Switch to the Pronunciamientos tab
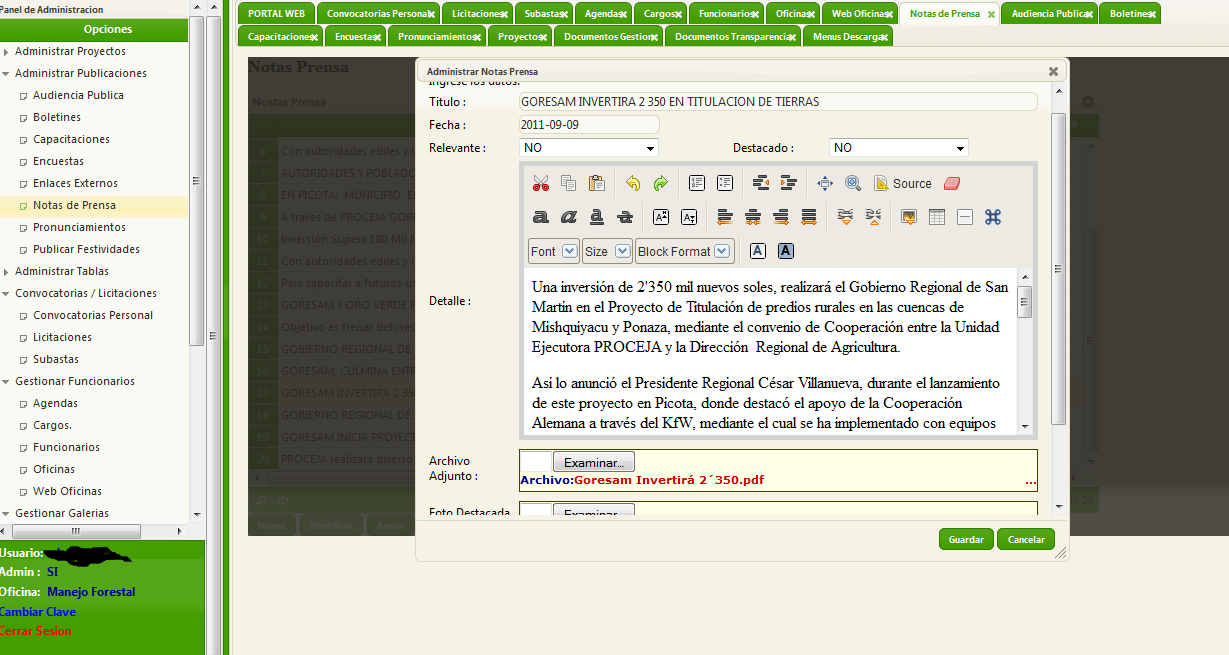Image resolution: width=1229 pixels, height=655 pixels. point(437,36)
